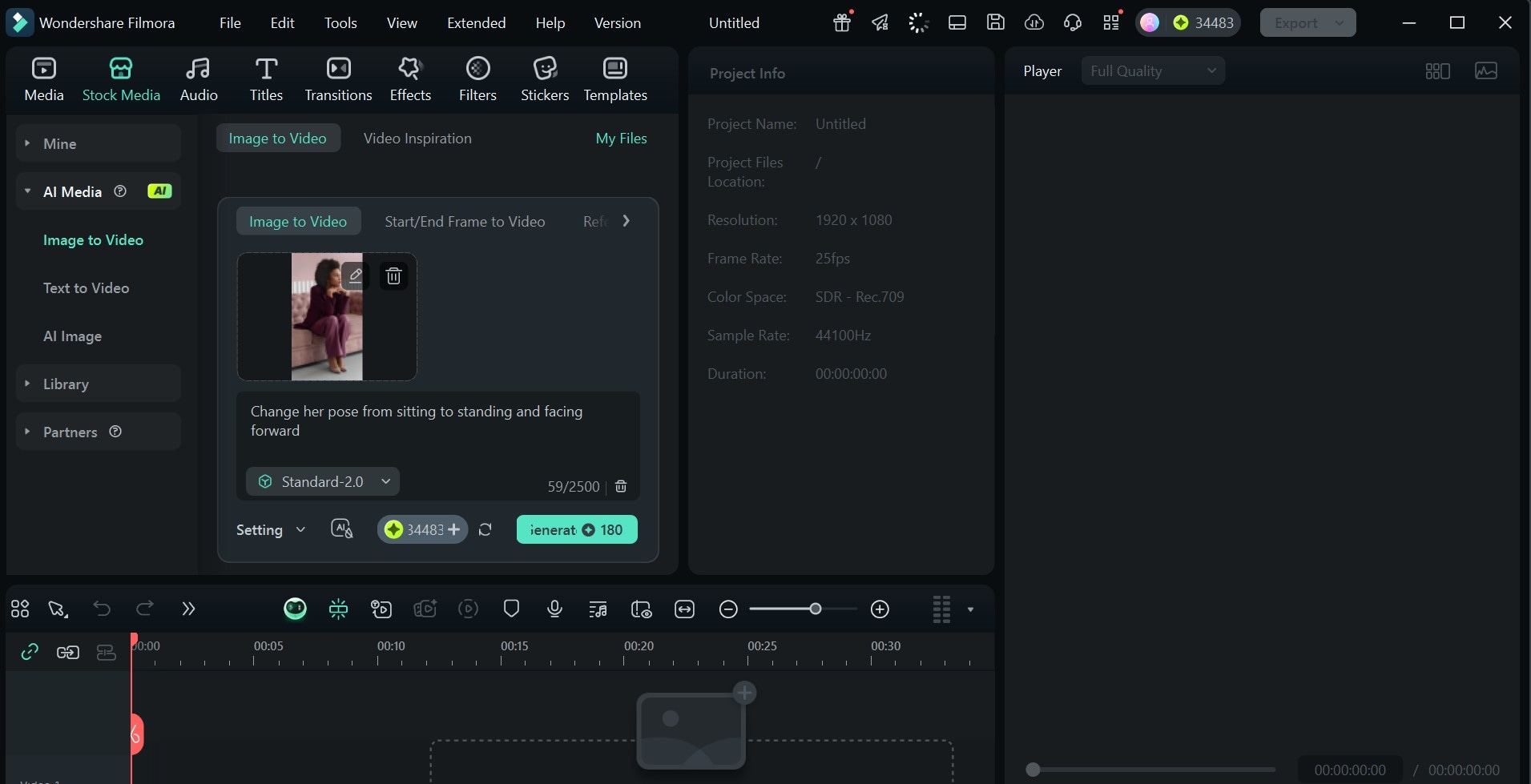Switch to the Start/End Frame to Video tab

click(x=465, y=221)
